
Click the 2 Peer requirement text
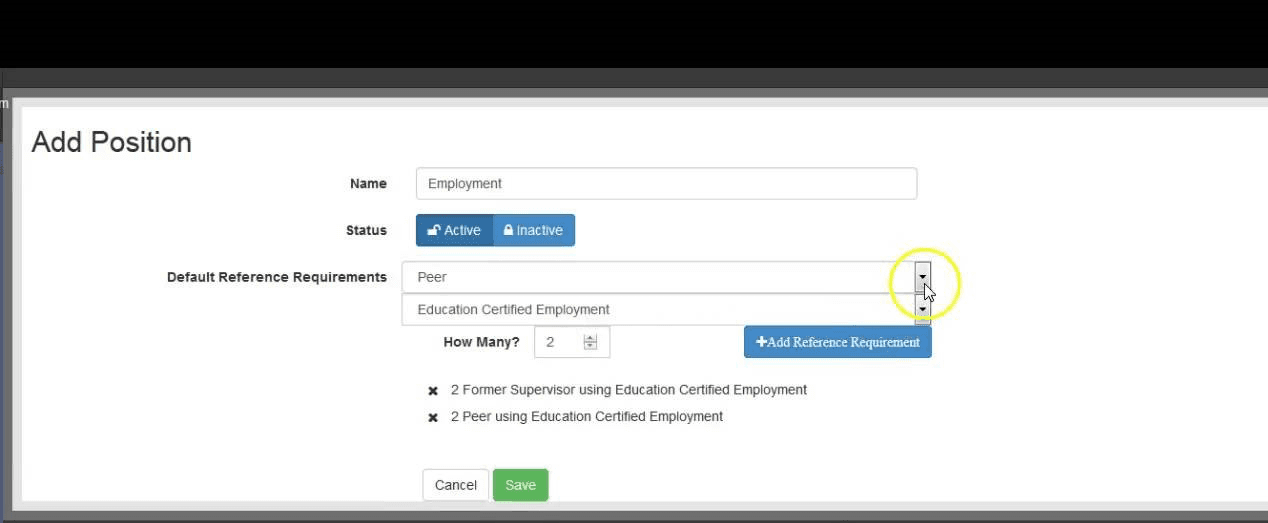(586, 417)
